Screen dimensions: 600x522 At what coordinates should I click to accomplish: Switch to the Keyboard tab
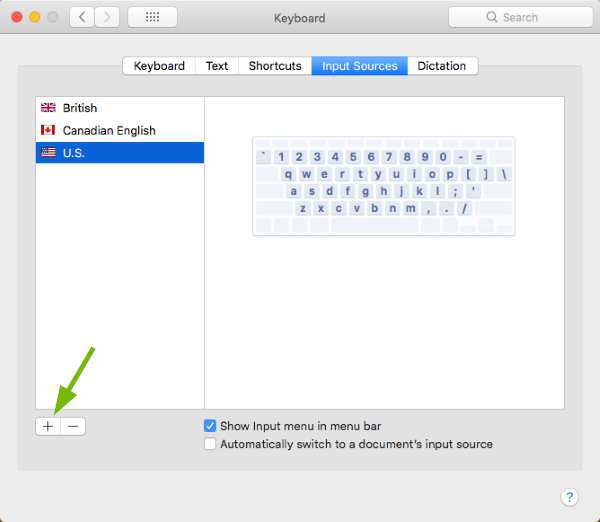coord(159,66)
